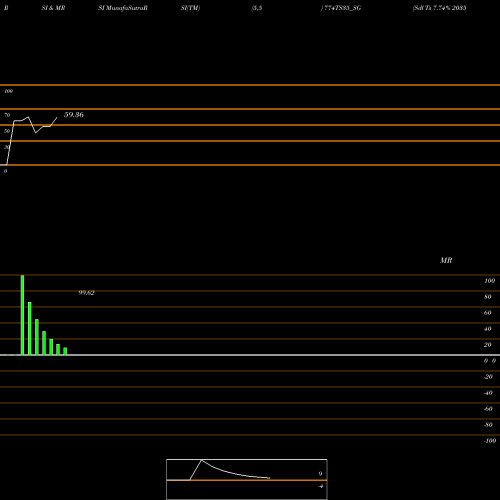Click the shortest green MR bar

pyautogui.click(x=65, y=351)
